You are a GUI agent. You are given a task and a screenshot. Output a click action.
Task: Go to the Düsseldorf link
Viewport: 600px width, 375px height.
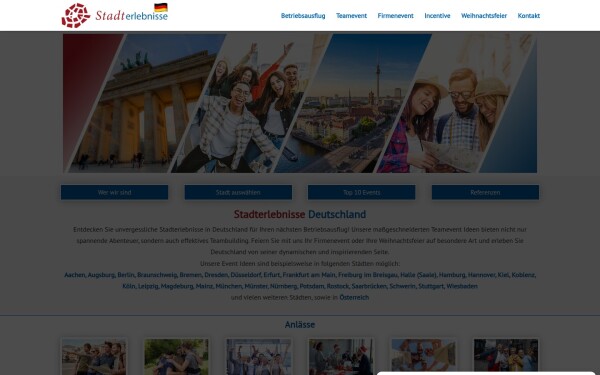(x=246, y=275)
